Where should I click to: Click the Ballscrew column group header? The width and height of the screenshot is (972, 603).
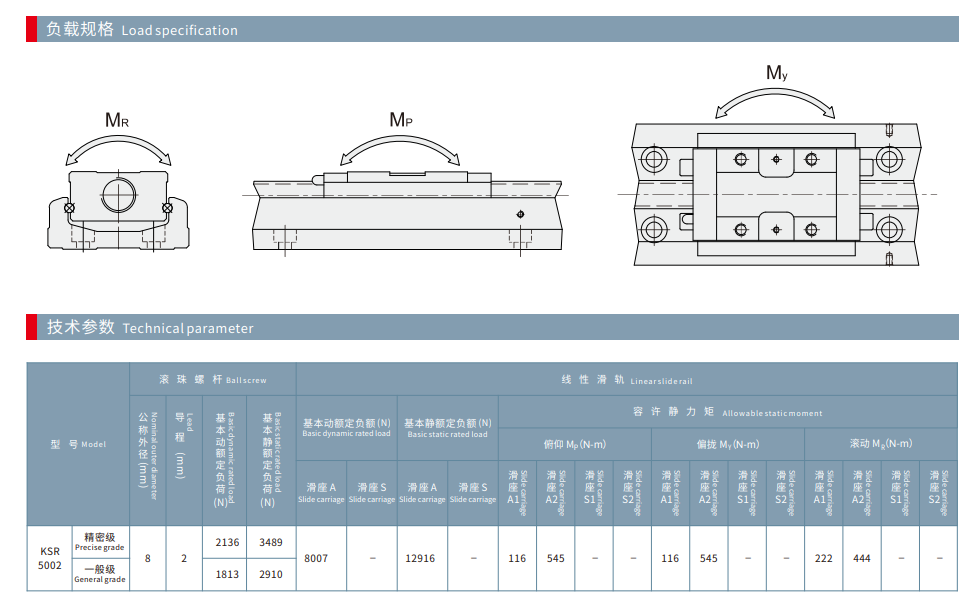click(x=212, y=380)
